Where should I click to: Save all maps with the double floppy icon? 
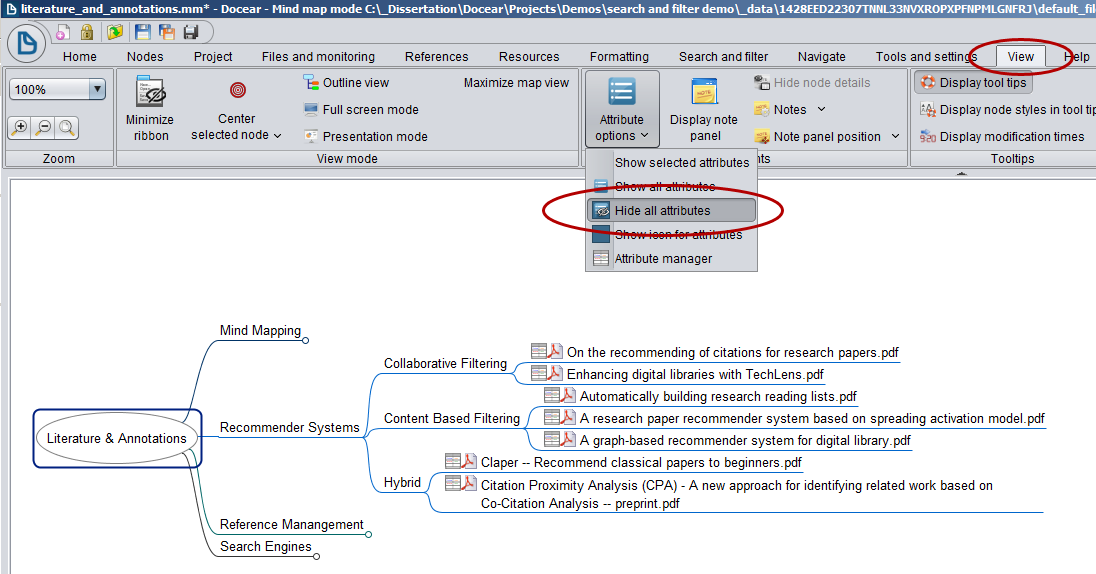click(167, 32)
